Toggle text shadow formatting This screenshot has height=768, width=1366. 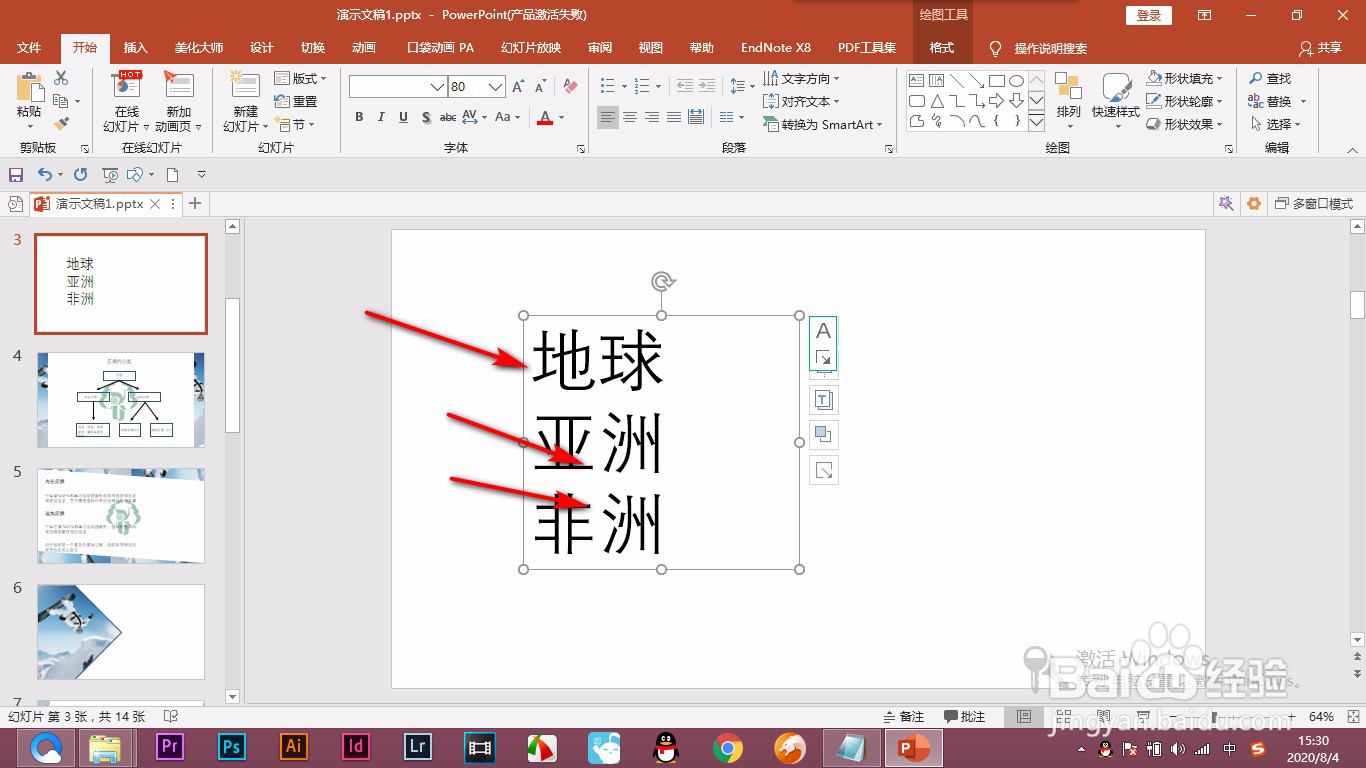pyautogui.click(x=426, y=117)
